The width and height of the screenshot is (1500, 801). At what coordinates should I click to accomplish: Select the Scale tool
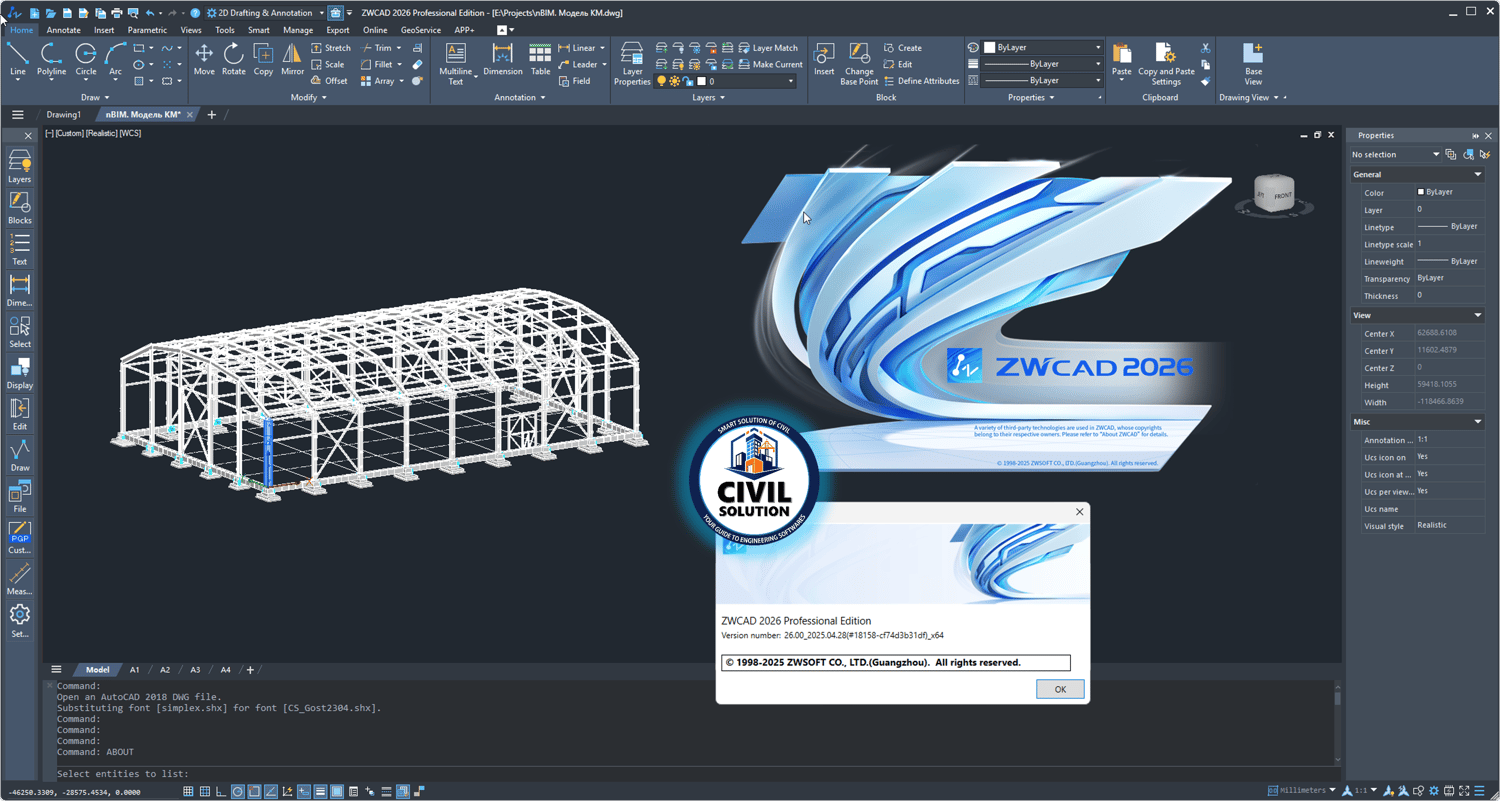(328, 64)
